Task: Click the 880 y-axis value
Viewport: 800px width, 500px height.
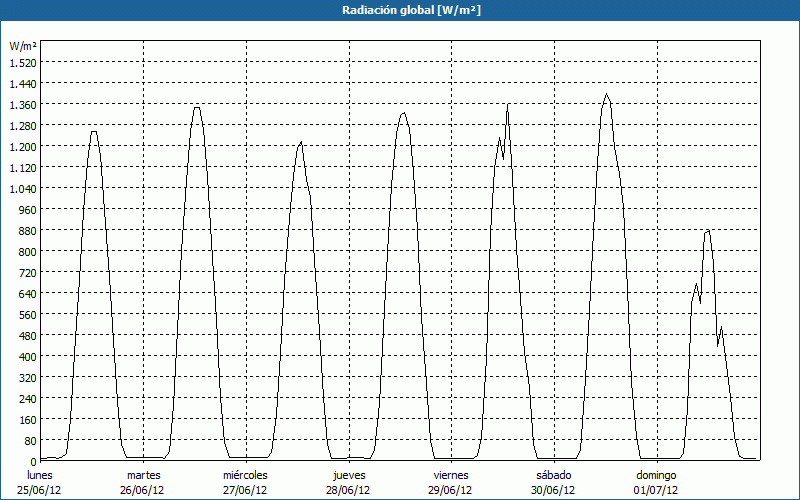Action: click(28, 231)
